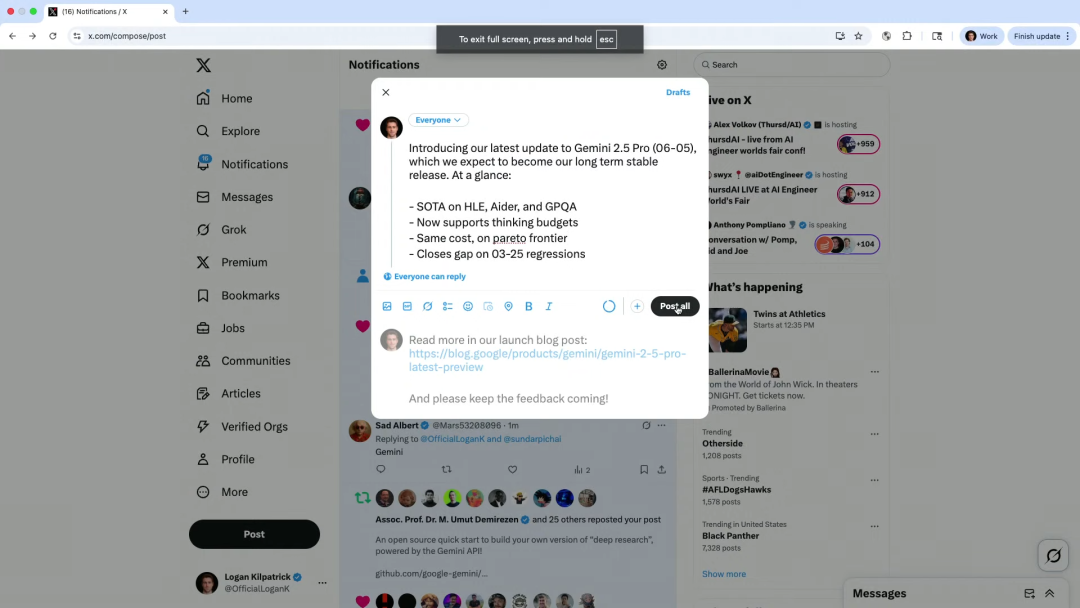1080x608 pixels.
Task: Click the Search input field
Action: [x=792, y=65]
